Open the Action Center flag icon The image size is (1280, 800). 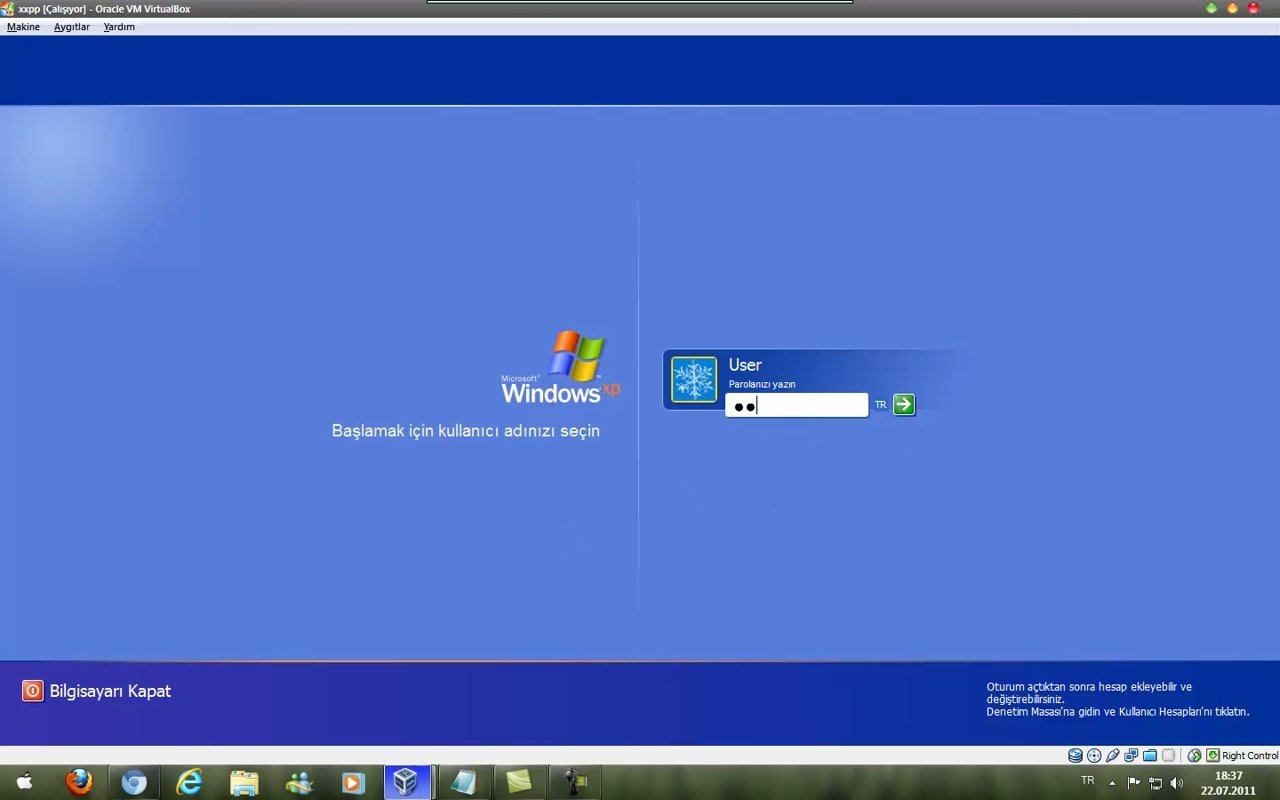pos(1134,783)
